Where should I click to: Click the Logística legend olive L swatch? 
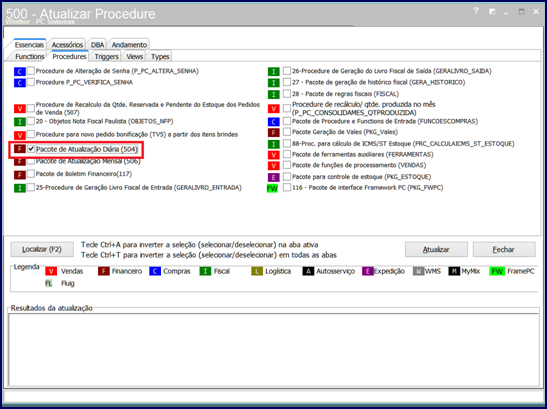pyautogui.click(x=257, y=271)
